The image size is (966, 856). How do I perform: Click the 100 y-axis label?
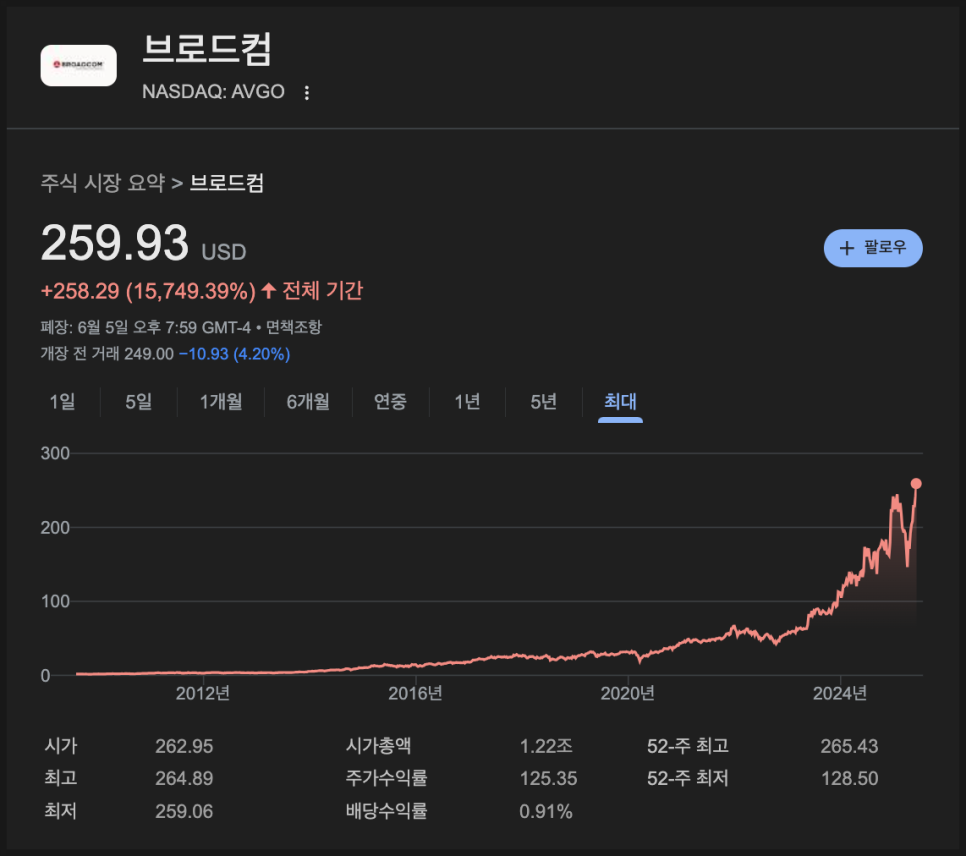point(55,601)
